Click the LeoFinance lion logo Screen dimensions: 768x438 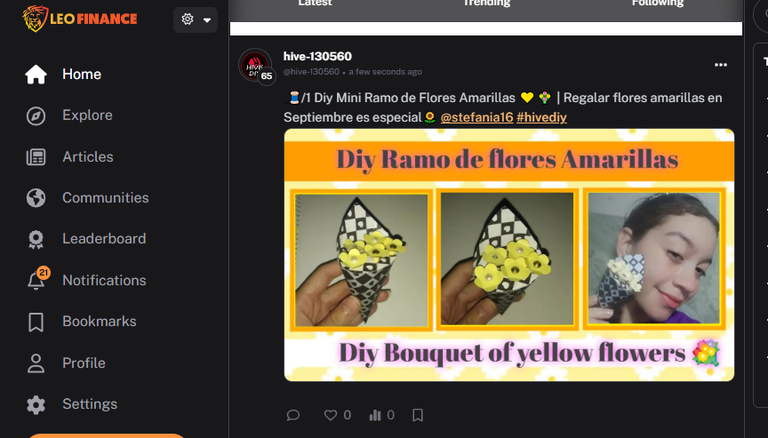[35, 19]
